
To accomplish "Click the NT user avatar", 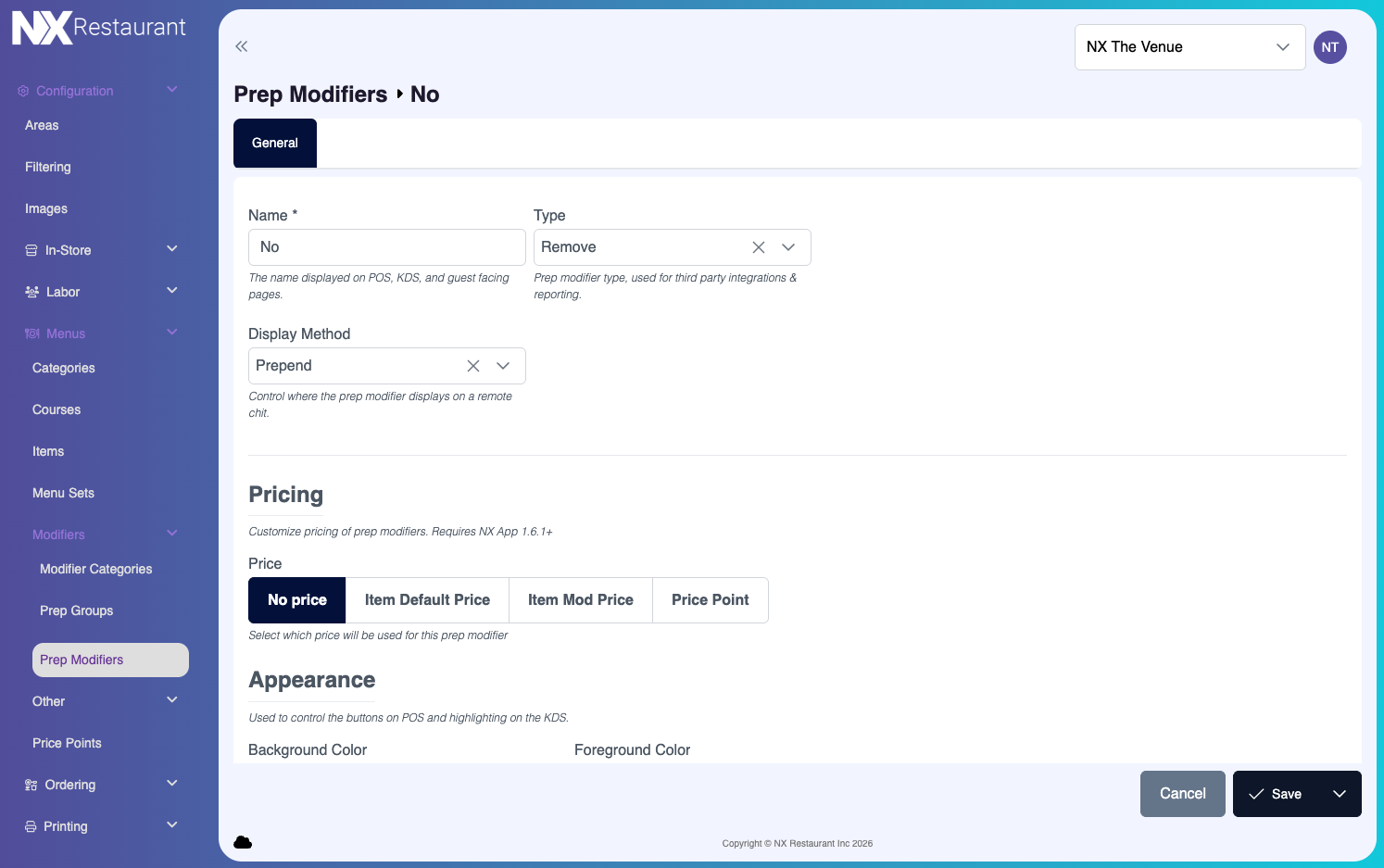I will tap(1329, 47).
